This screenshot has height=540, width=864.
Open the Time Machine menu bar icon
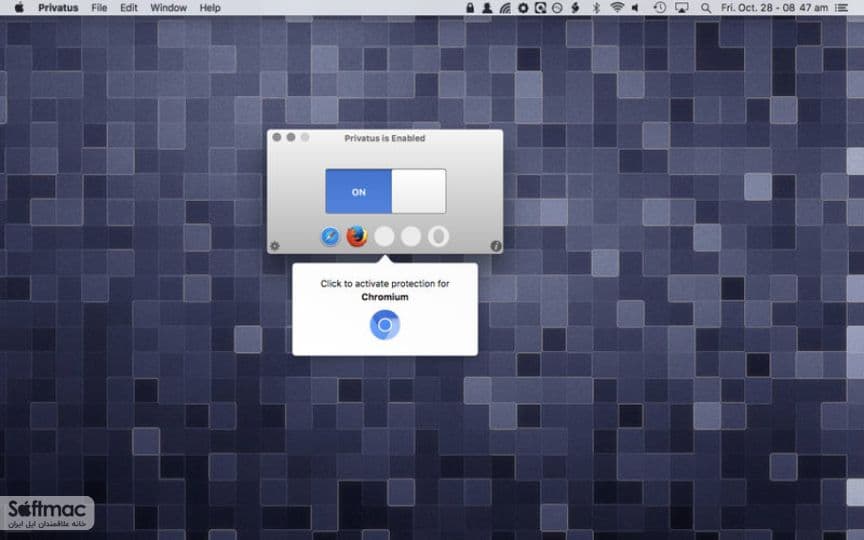tap(659, 8)
